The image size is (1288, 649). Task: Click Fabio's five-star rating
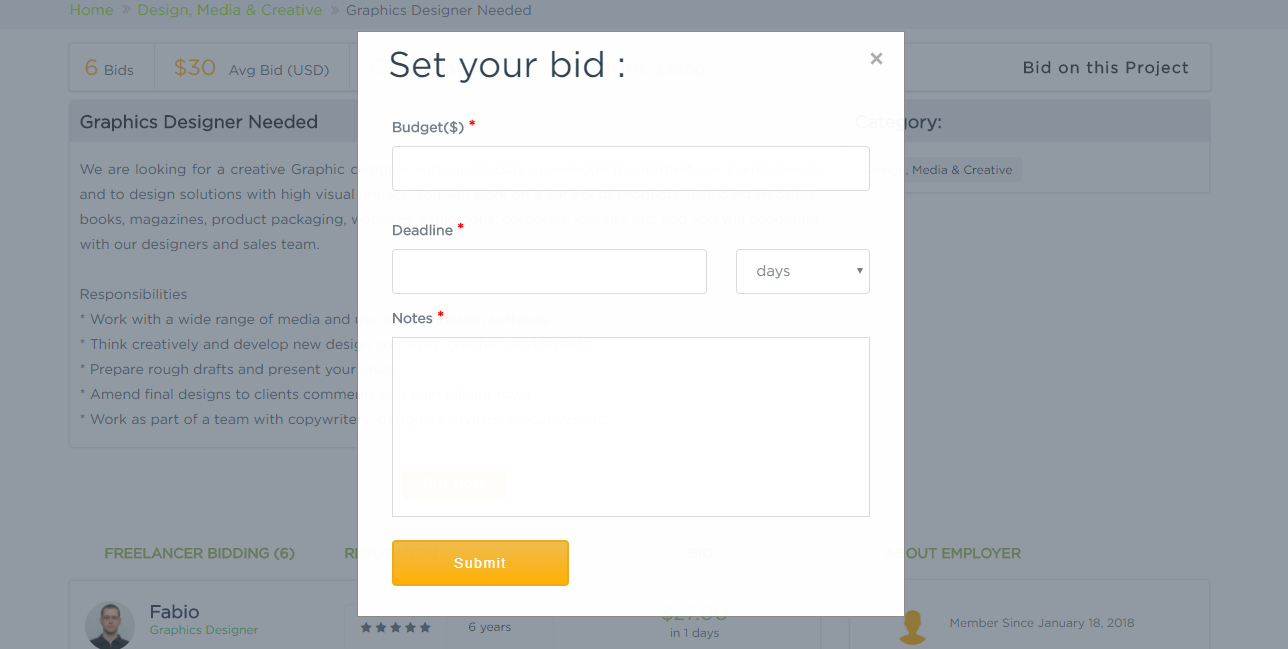pyautogui.click(x=395, y=627)
